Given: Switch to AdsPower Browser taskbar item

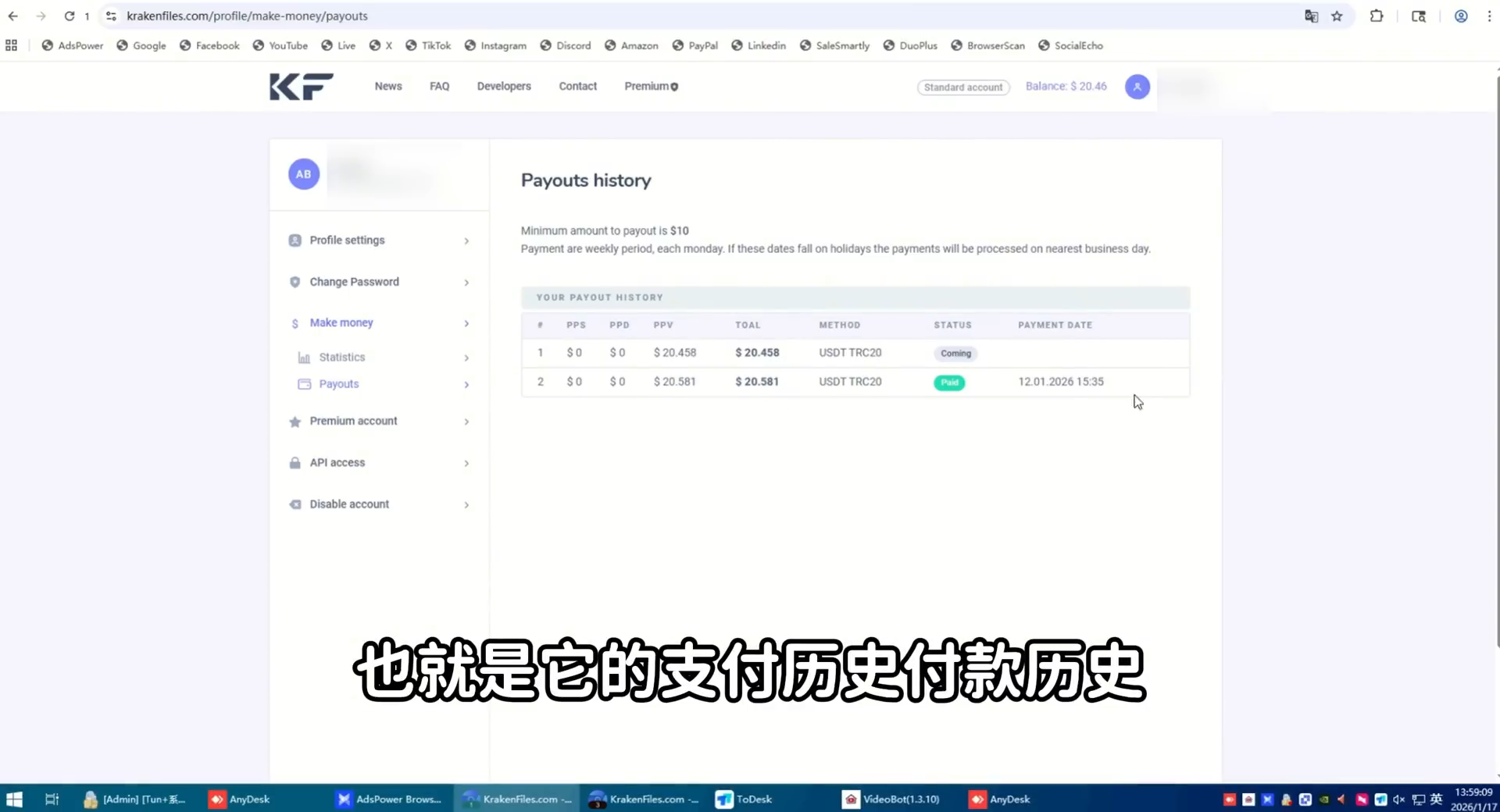Looking at the screenshot, I should (389, 799).
